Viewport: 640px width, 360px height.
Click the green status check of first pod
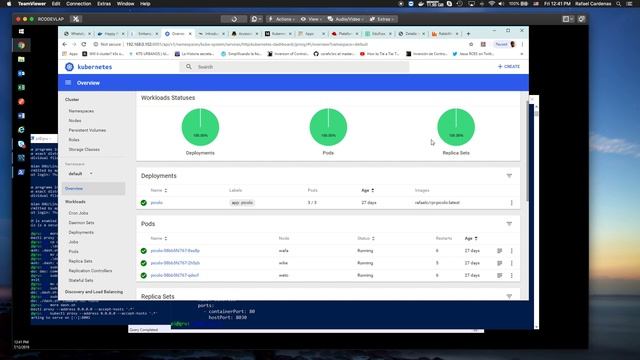click(144, 251)
